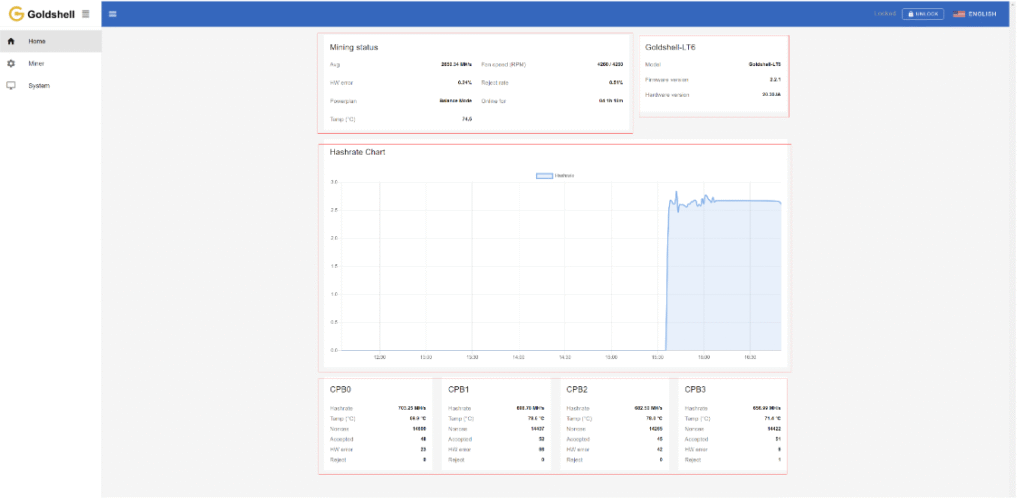Select the CPB2 card heading
This screenshot has width=1024, height=502.
pyautogui.click(x=577, y=389)
